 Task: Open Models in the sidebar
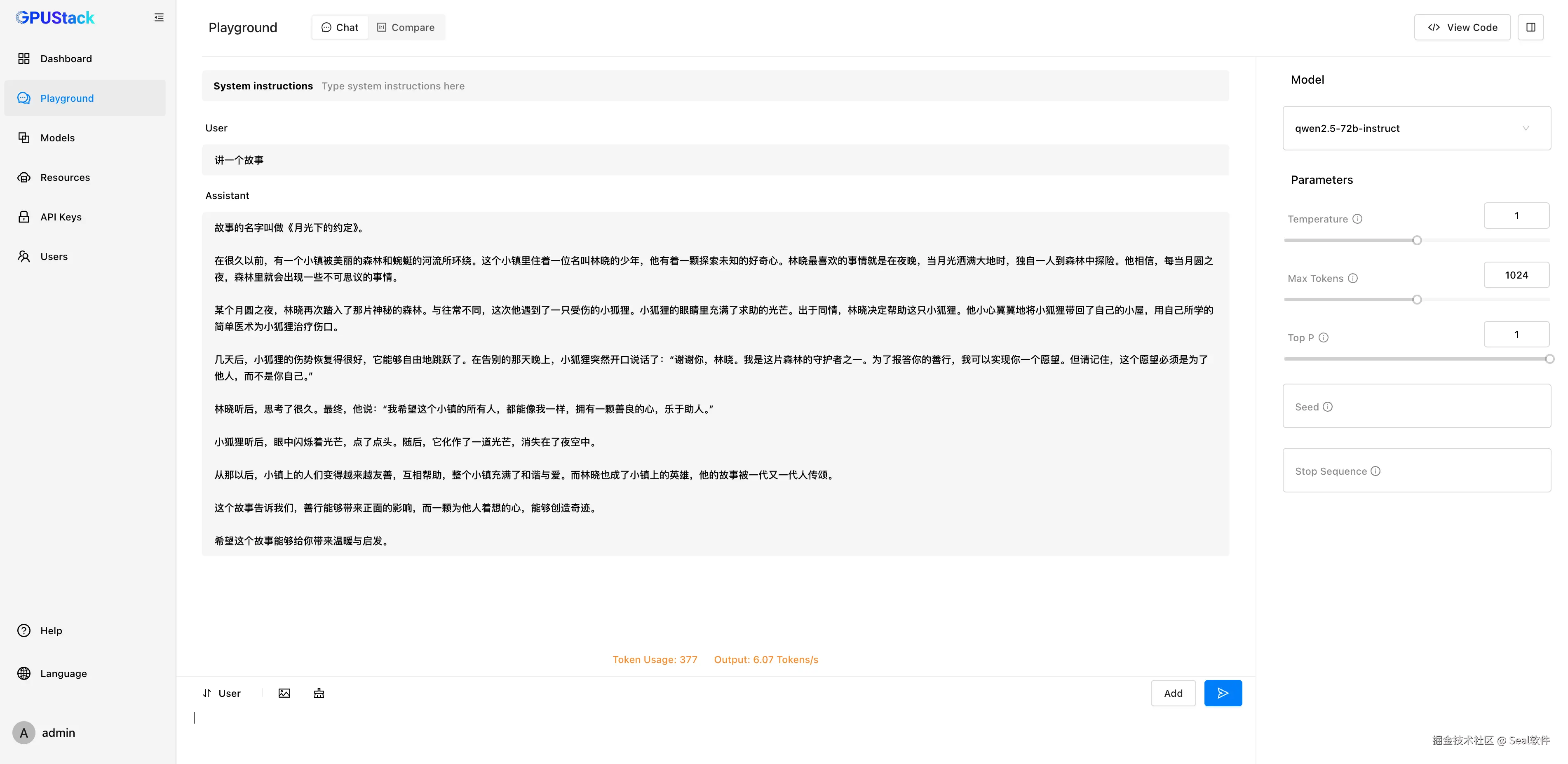click(57, 138)
